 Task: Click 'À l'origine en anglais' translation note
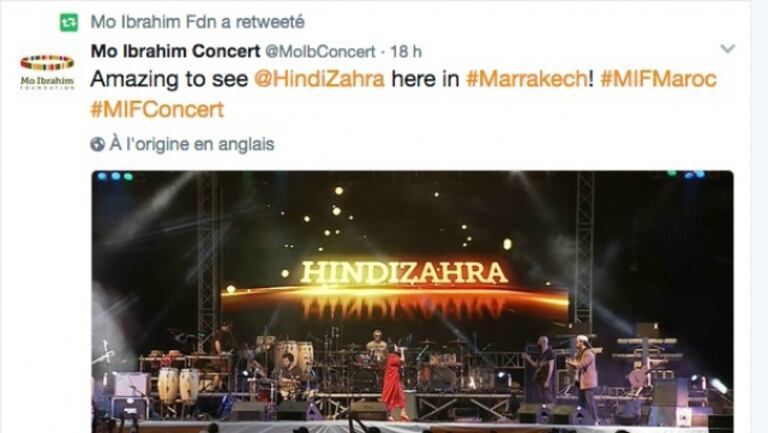pyautogui.click(x=192, y=144)
